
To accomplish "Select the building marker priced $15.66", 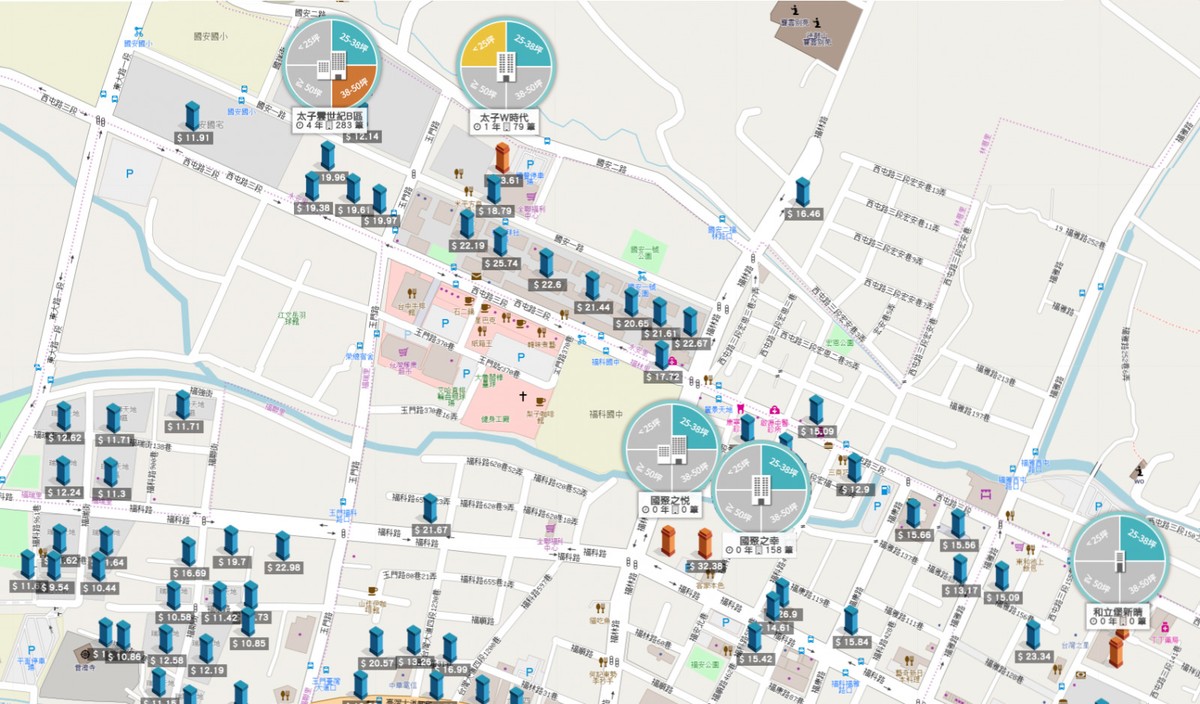I will click(x=913, y=514).
